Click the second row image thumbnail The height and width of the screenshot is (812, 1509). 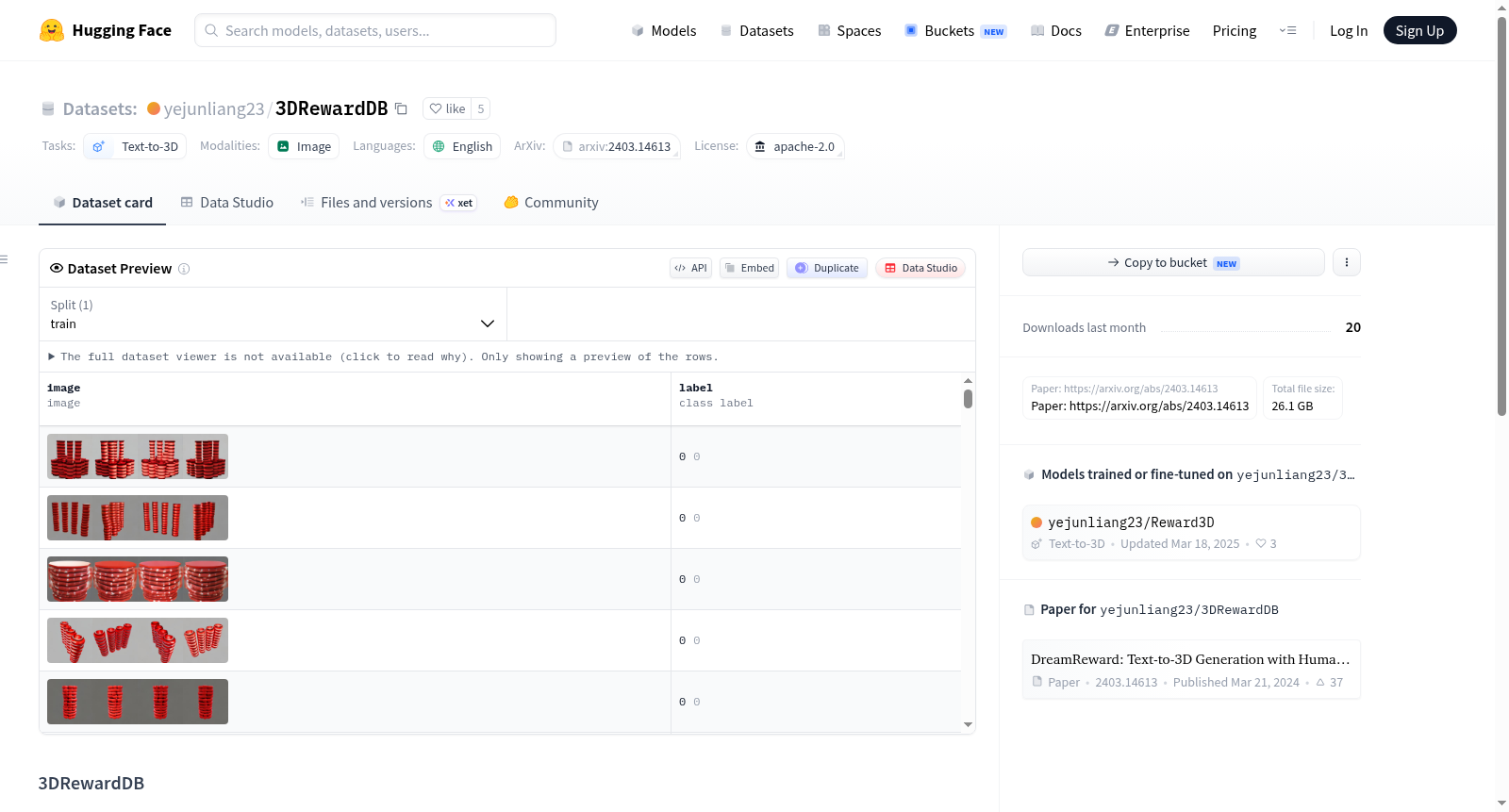coord(138,518)
